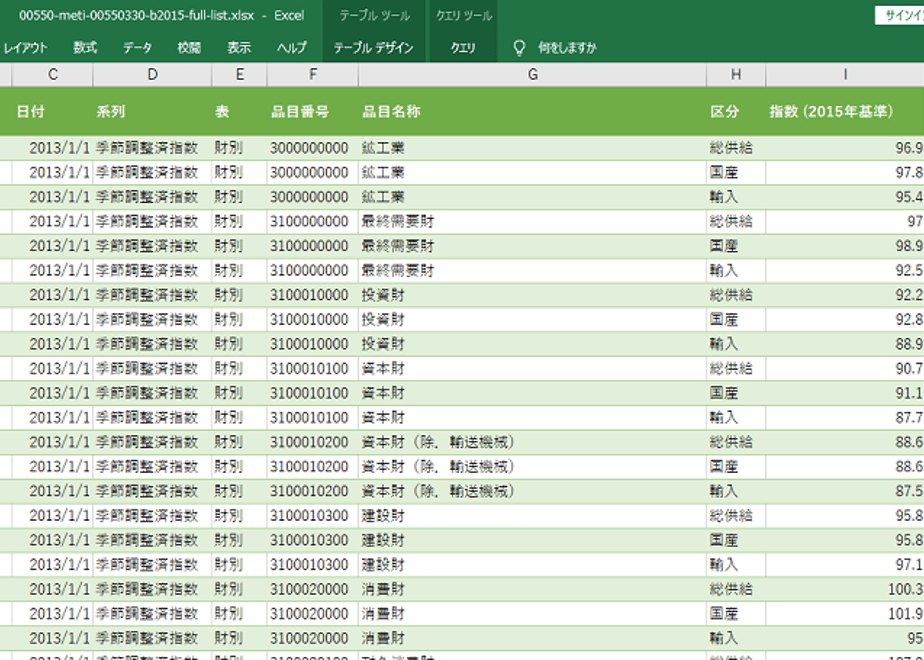Click the lightbulb Tell Me icon
This screenshot has height=660, width=924.
pyautogui.click(x=519, y=48)
